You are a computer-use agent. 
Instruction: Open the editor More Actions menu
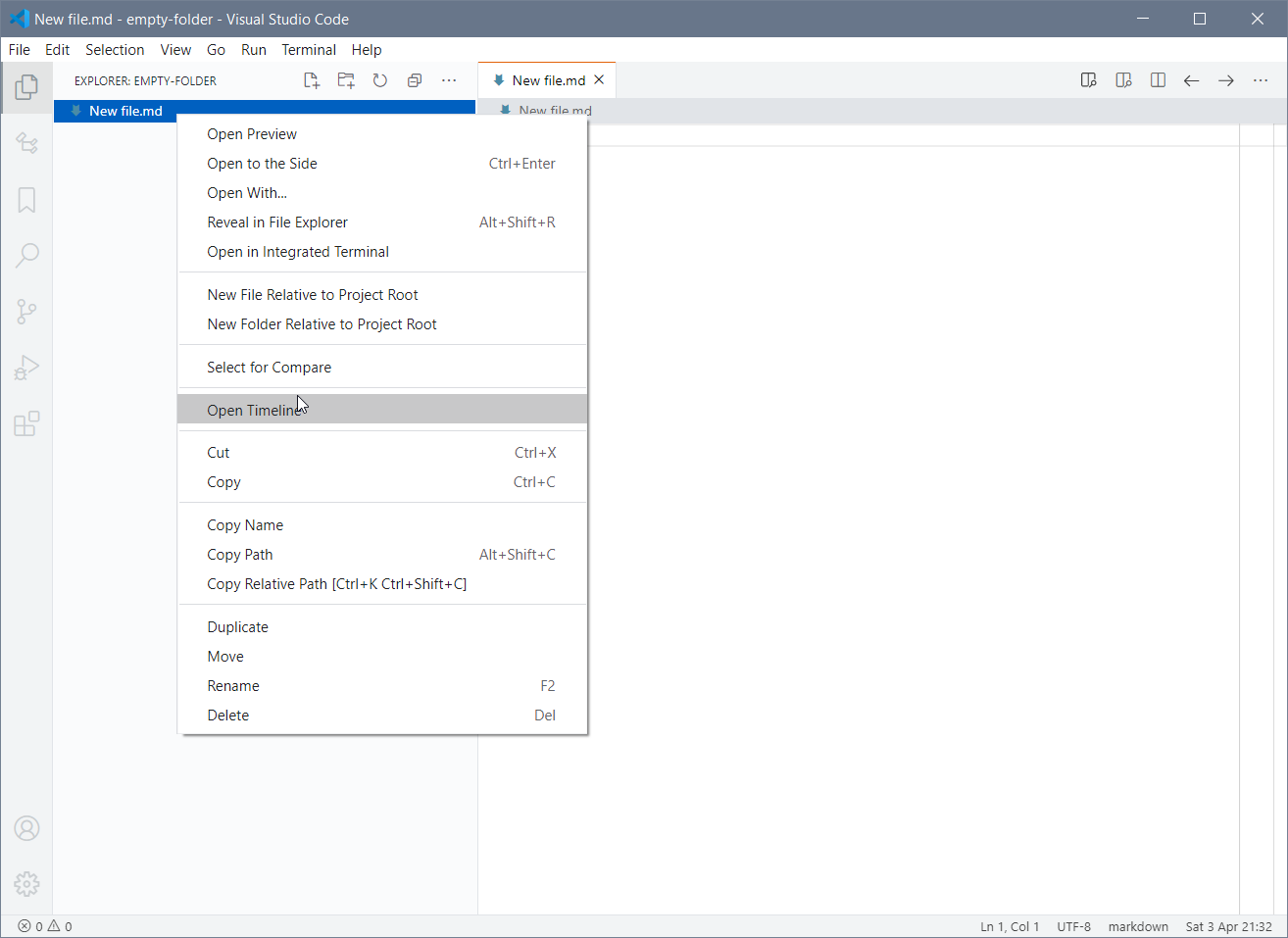click(x=1261, y=80)
